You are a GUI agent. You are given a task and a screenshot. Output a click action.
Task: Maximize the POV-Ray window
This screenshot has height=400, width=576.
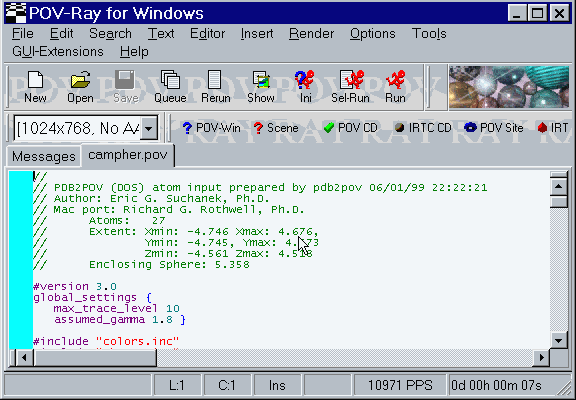coord(537,14)
